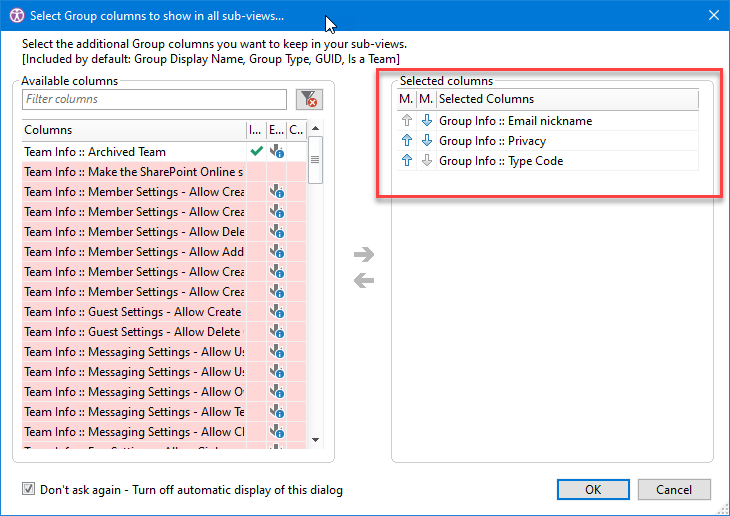The image size is (730, 516).
Task: Click the info icon on Archived Team row
Action: [x=277, y=152]
